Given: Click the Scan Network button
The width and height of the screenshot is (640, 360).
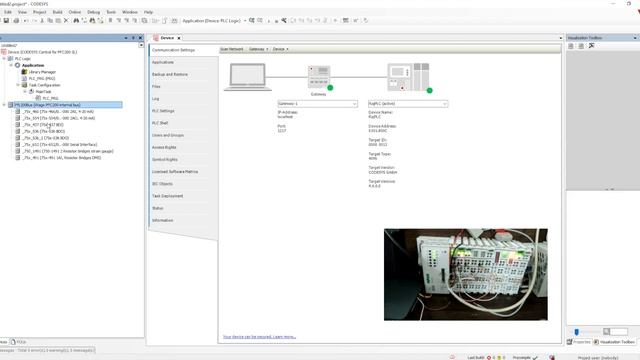Looking at the screenshot, I should pyautogui.click(x=232, y=49).
